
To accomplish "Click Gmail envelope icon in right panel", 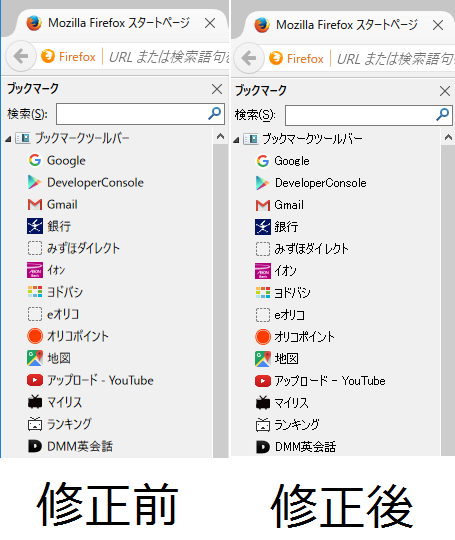I will click(x=263, y=205).
